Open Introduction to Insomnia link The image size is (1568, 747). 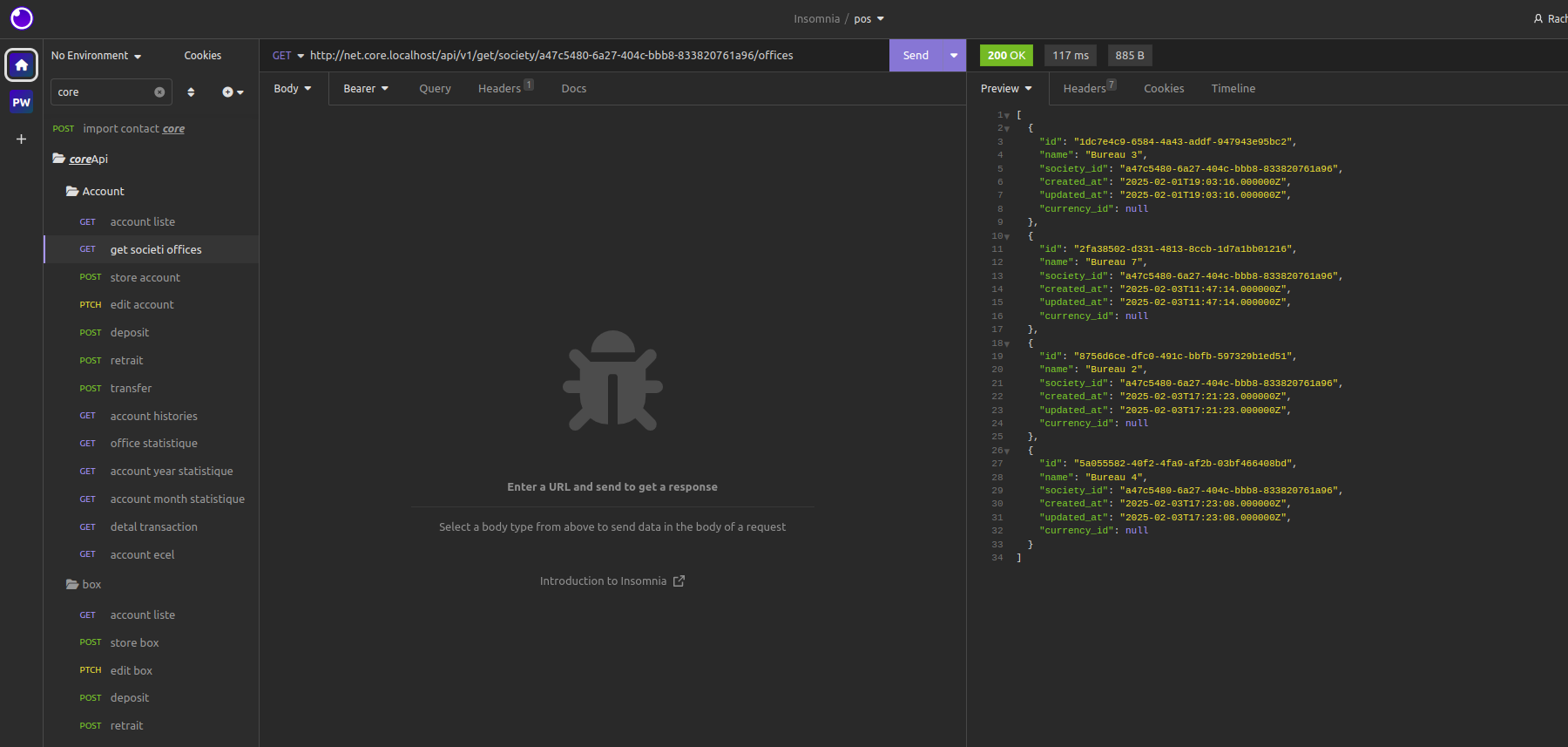click(x=612, y=581)
